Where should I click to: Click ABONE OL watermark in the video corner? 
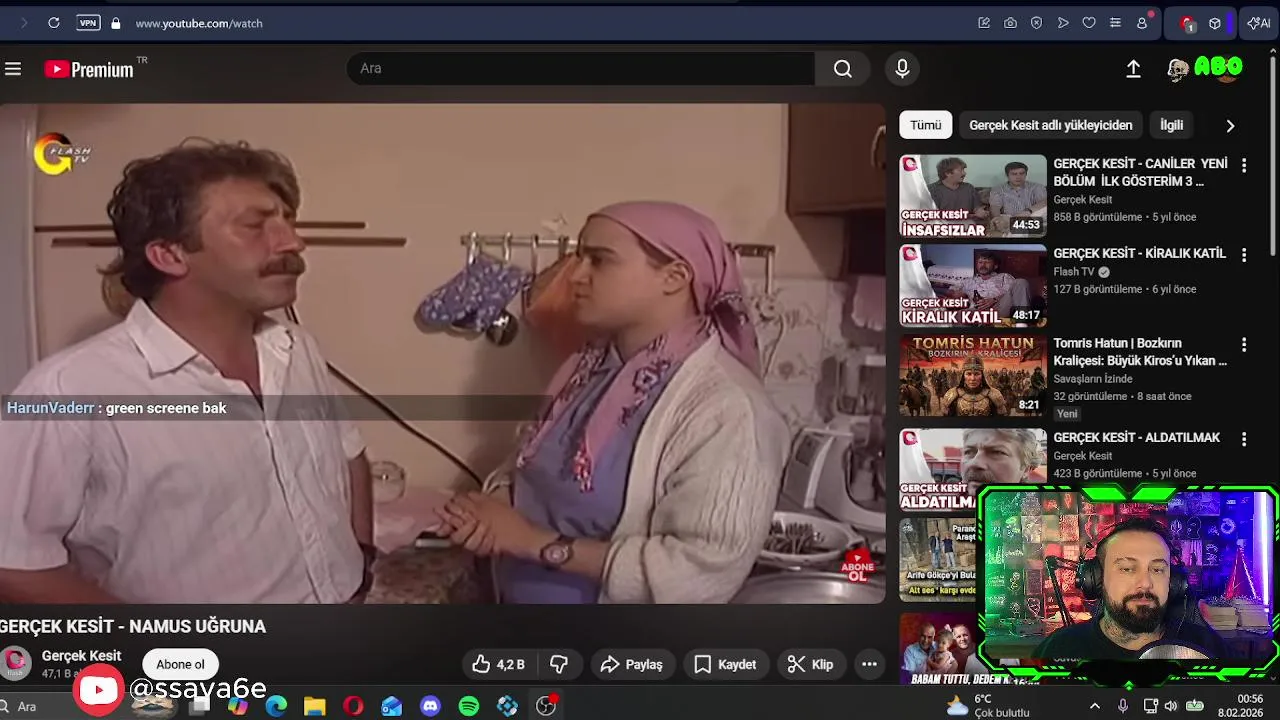857,565
